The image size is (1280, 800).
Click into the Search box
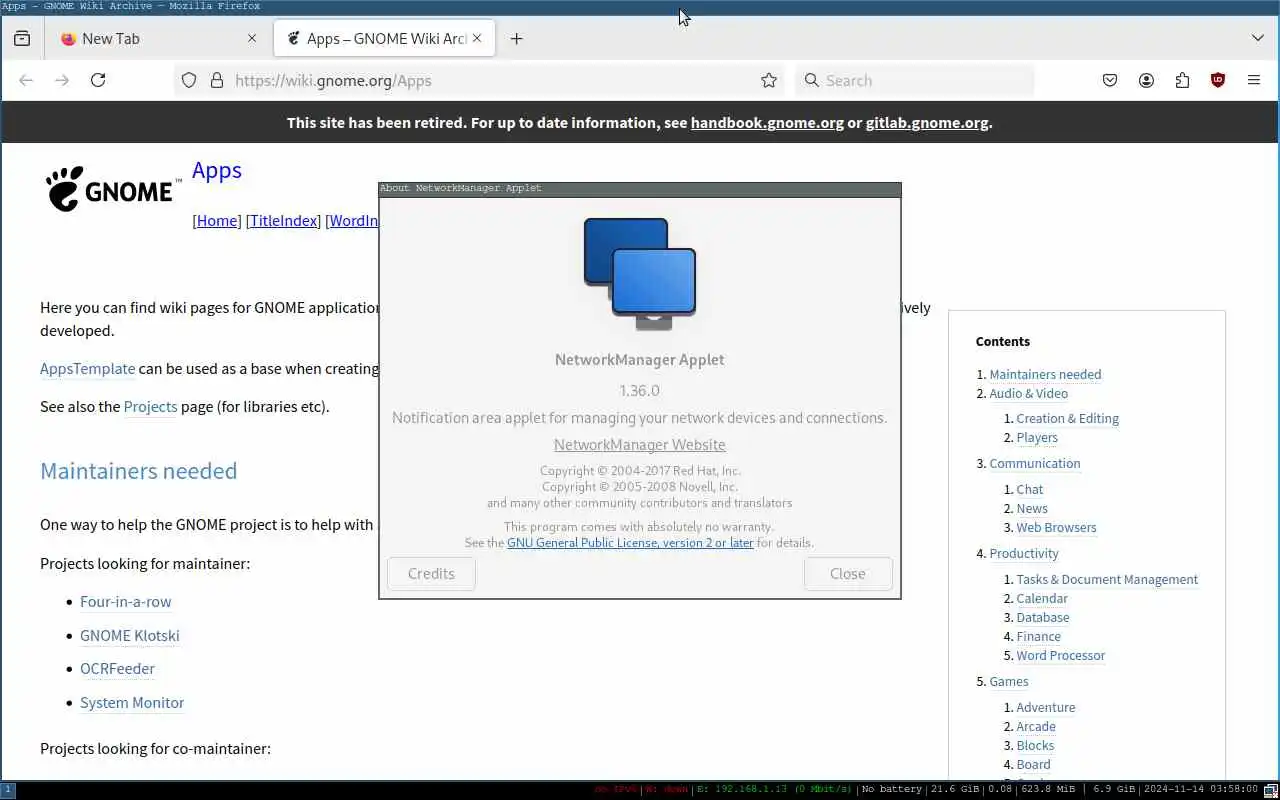tap(915, 80)
